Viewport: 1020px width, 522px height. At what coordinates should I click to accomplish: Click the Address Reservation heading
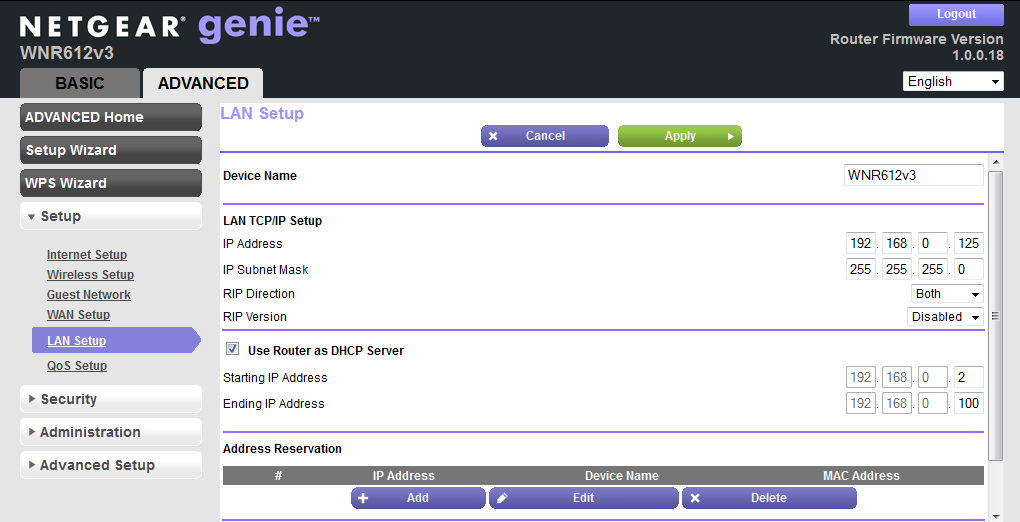coord(282,448)
